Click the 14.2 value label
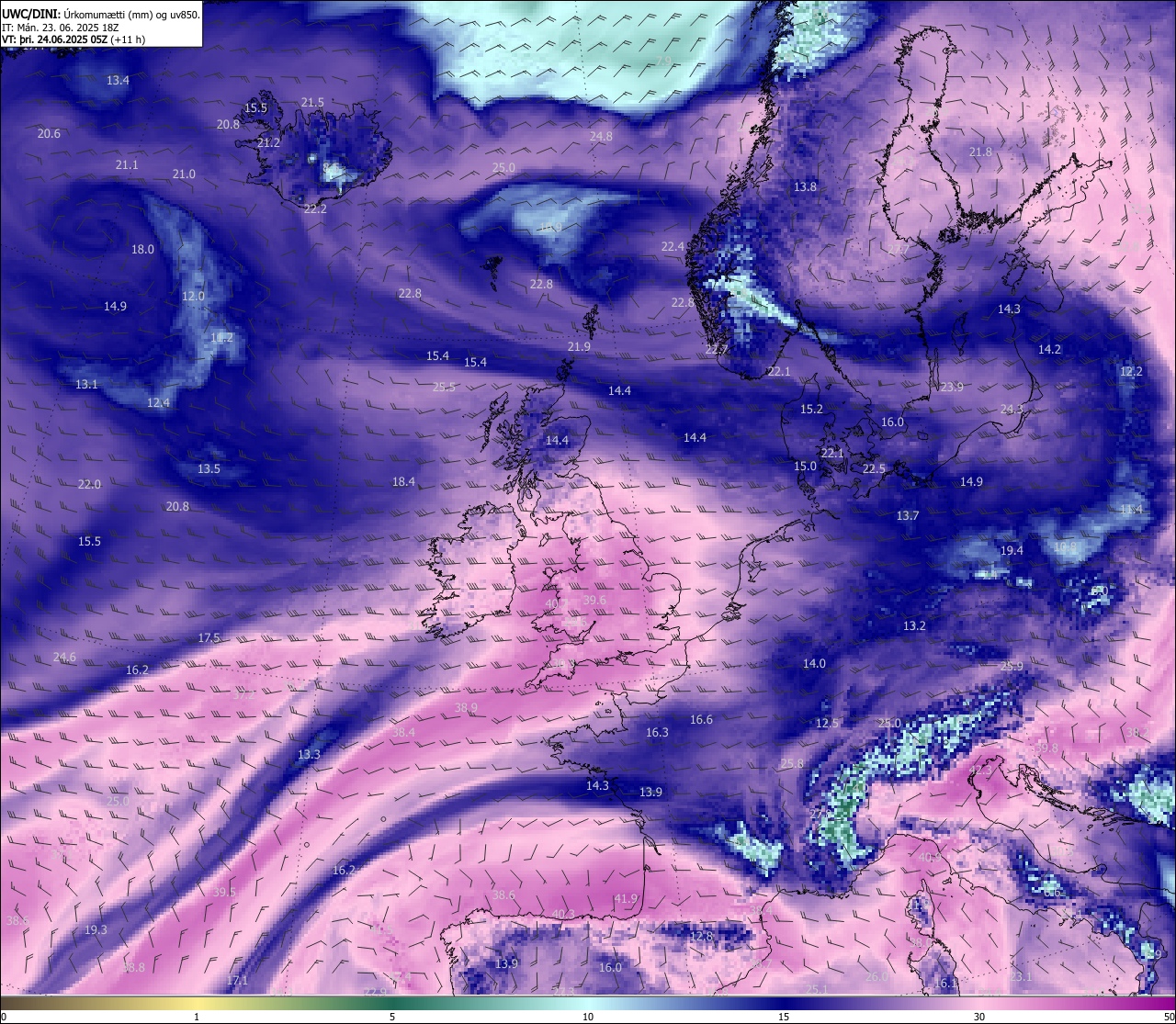 point(1049,350)
